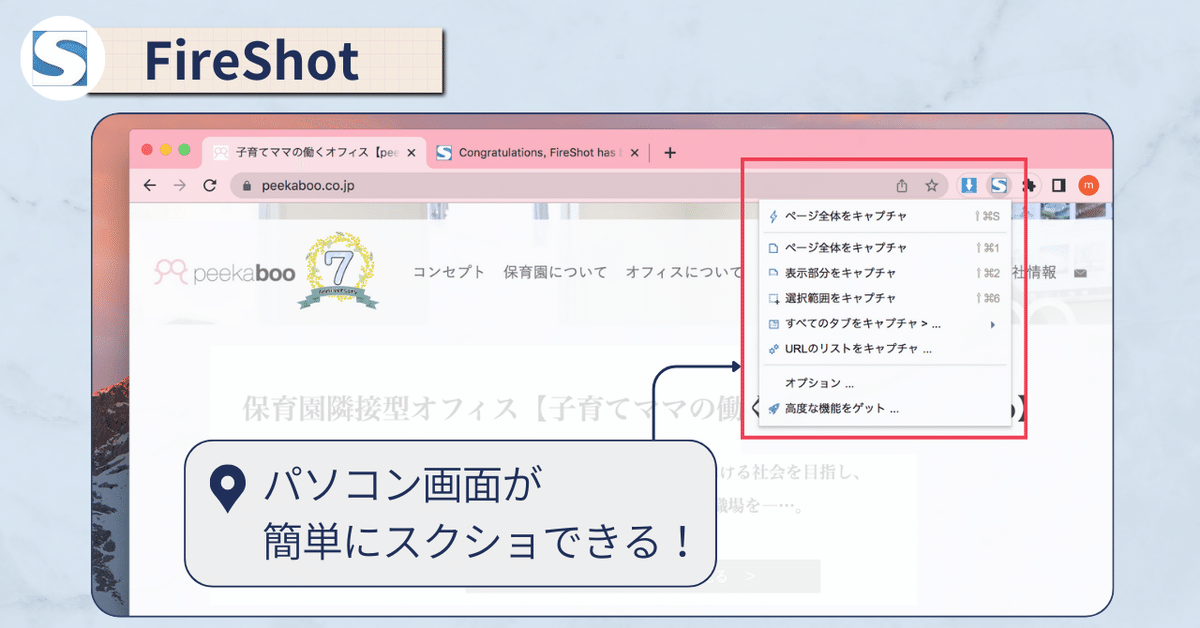Click the mail envelope icon on the site
This screenshot has width=1200, height=628.
[1080, 273]
